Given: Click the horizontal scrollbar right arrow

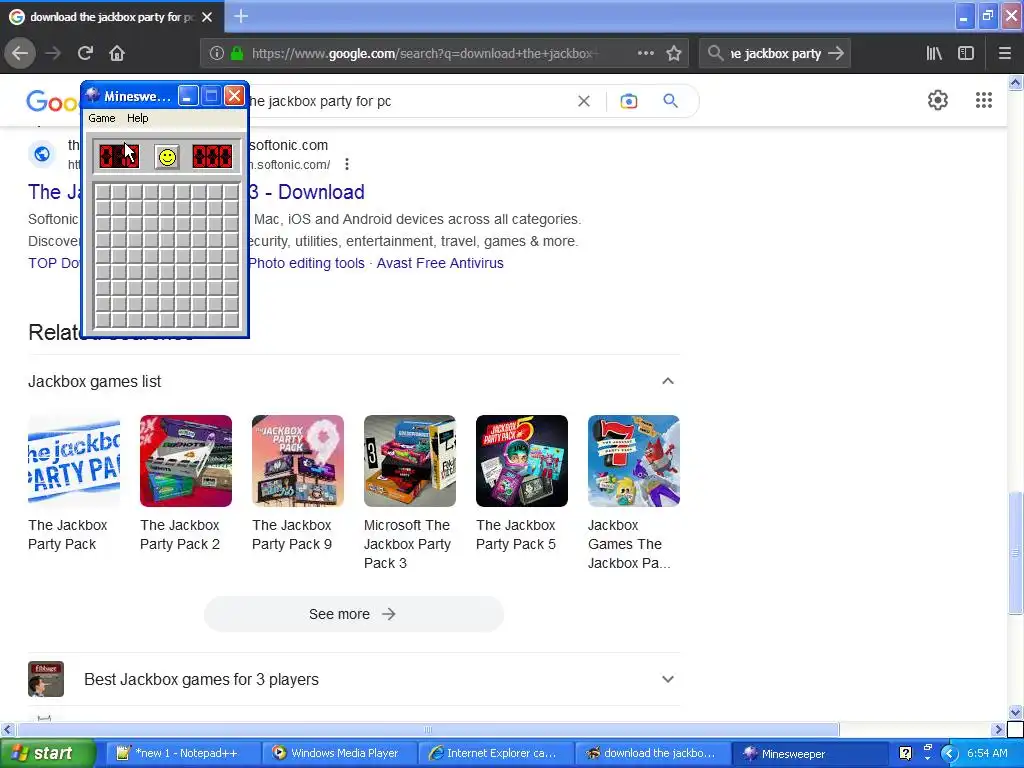Looking at the screenshot, I should (x=999, y=729).
